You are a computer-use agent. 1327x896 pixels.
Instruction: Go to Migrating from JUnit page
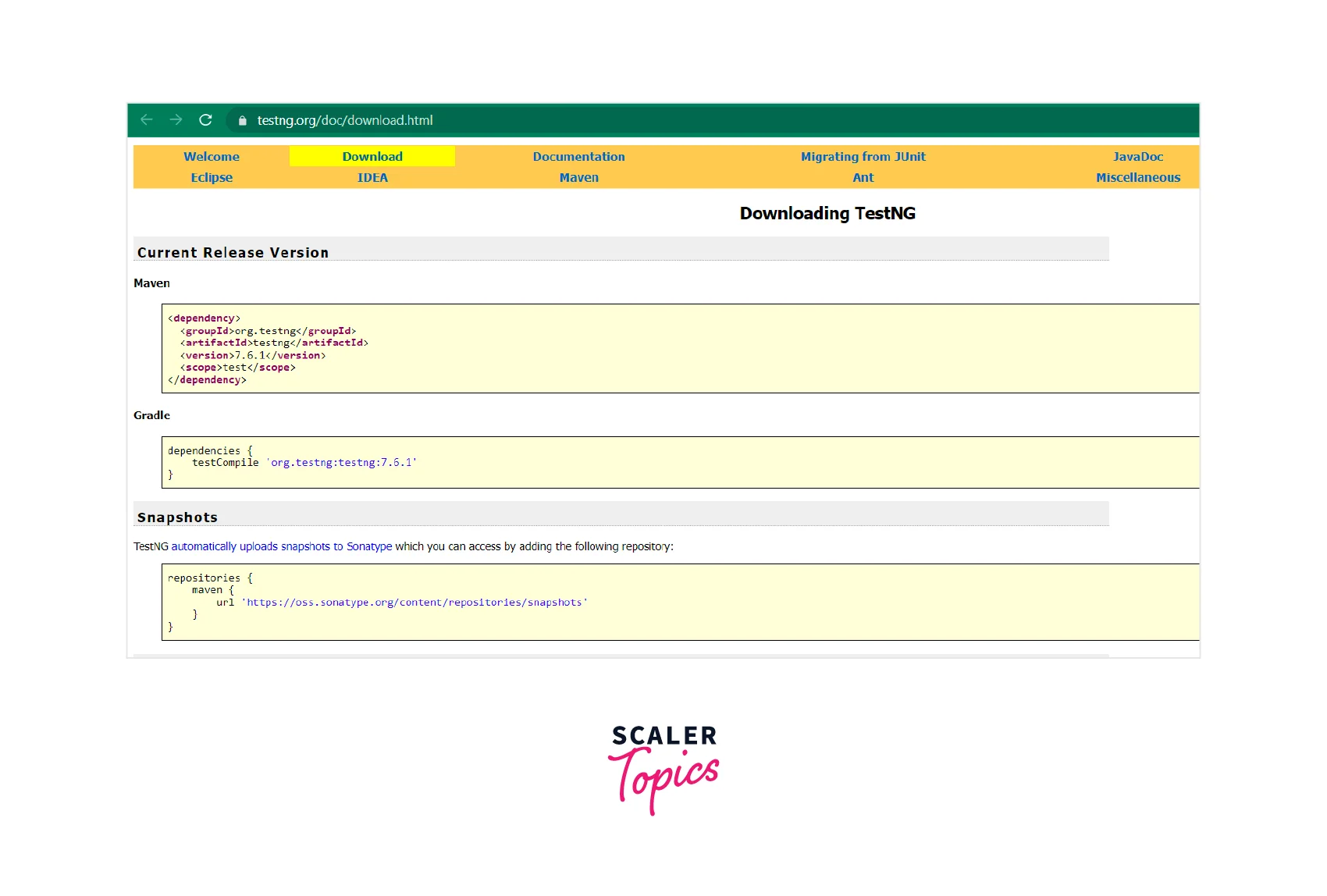(863, 157)
